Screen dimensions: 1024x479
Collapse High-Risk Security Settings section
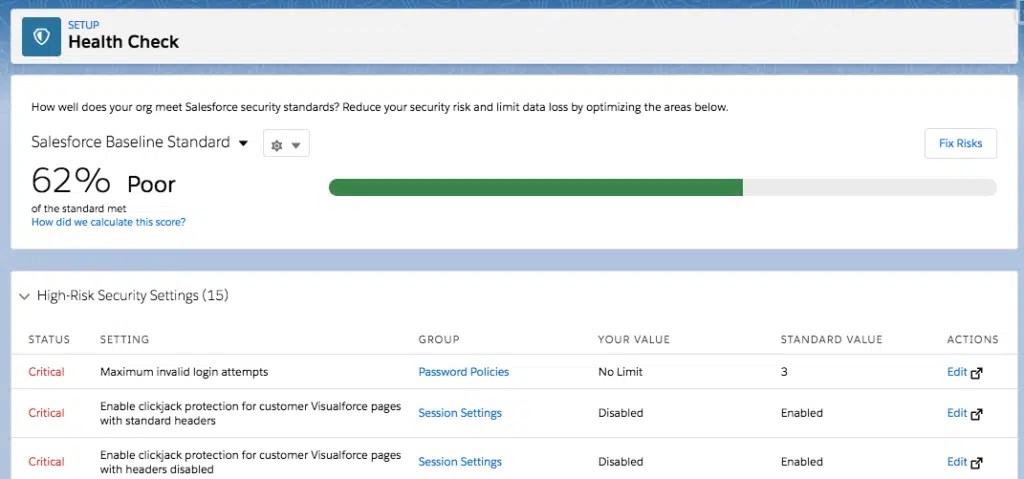coord(25,297)
